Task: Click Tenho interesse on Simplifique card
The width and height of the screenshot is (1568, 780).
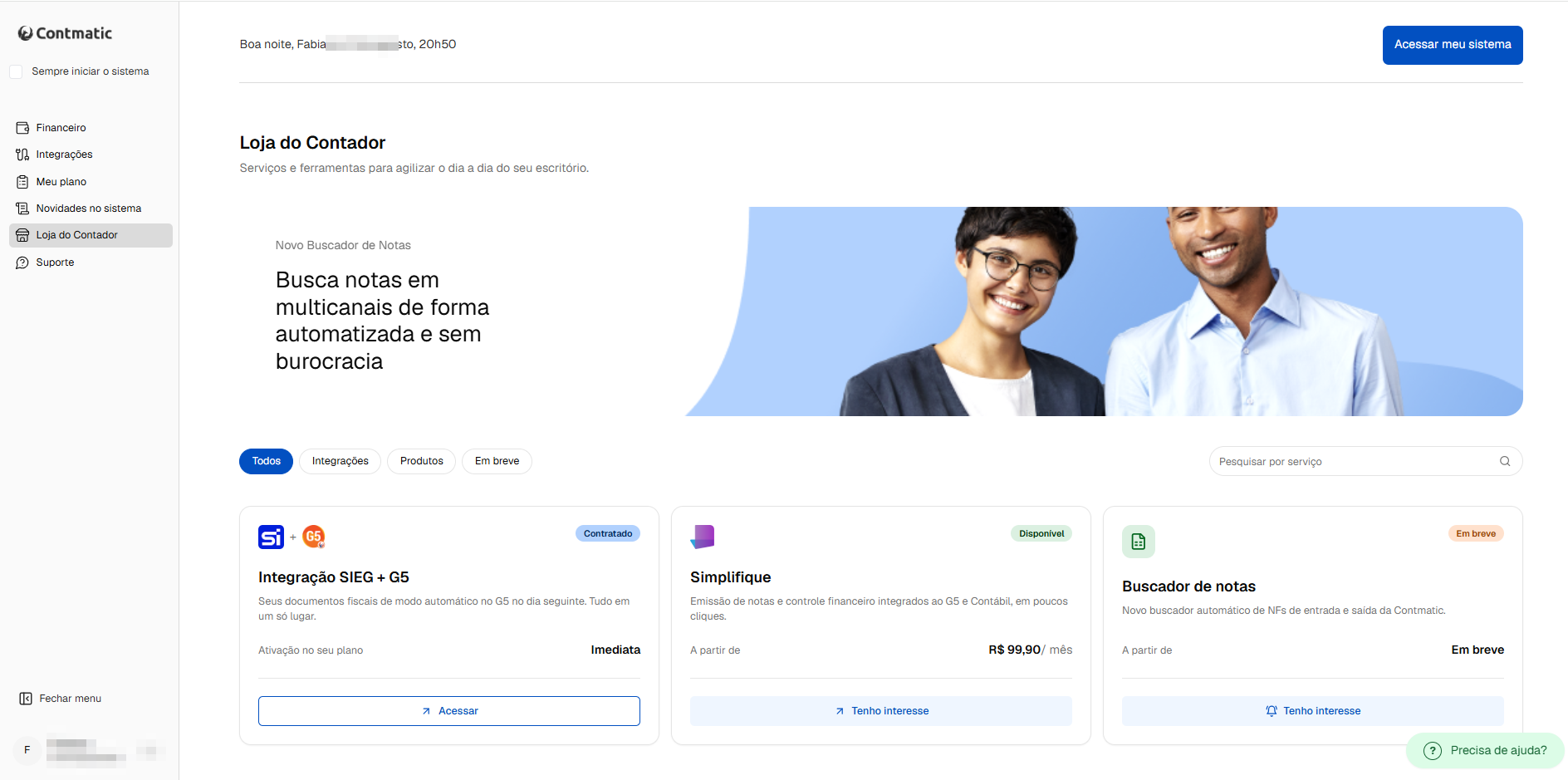Action: 881,711
